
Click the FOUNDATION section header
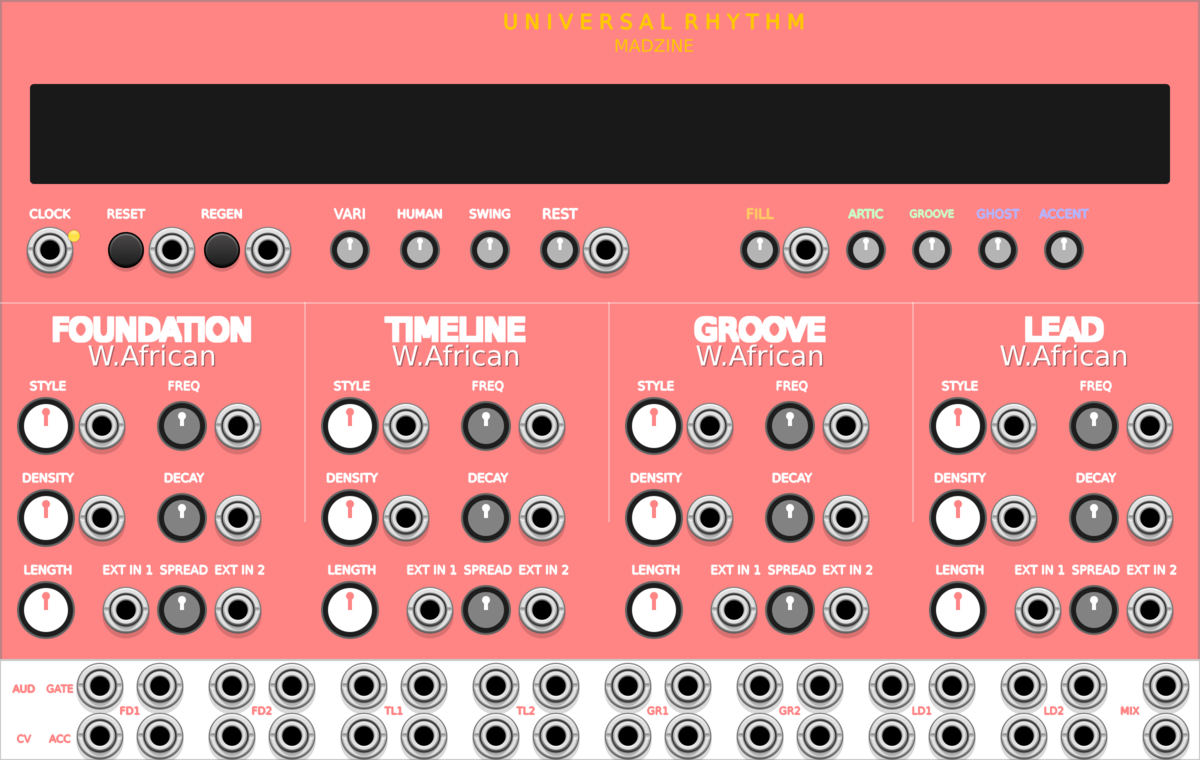coord(152,329)
